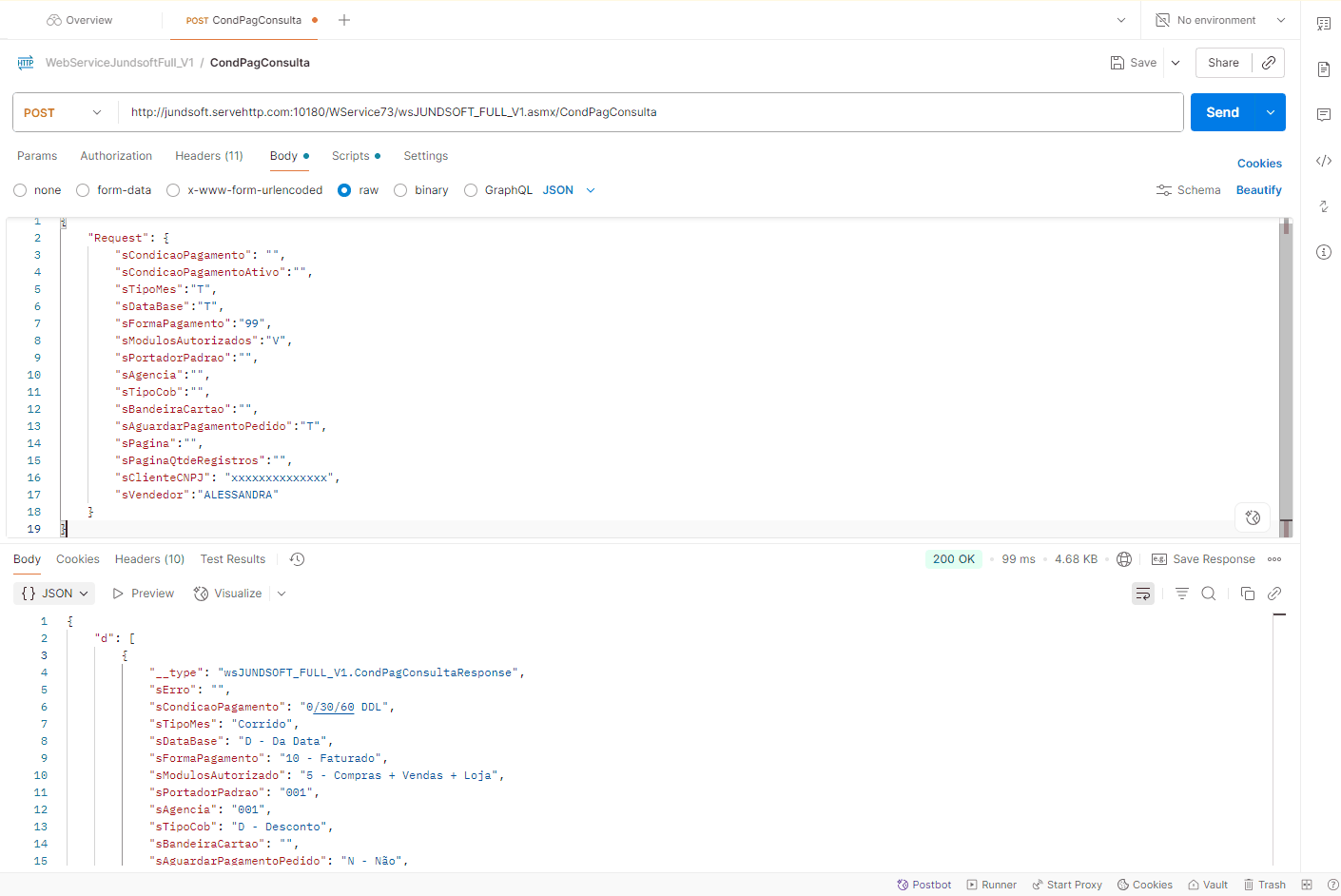Screen dimensions: 1341x896
Task: Click the copy link icon beside Share
Action: (x=1269, y=63)
